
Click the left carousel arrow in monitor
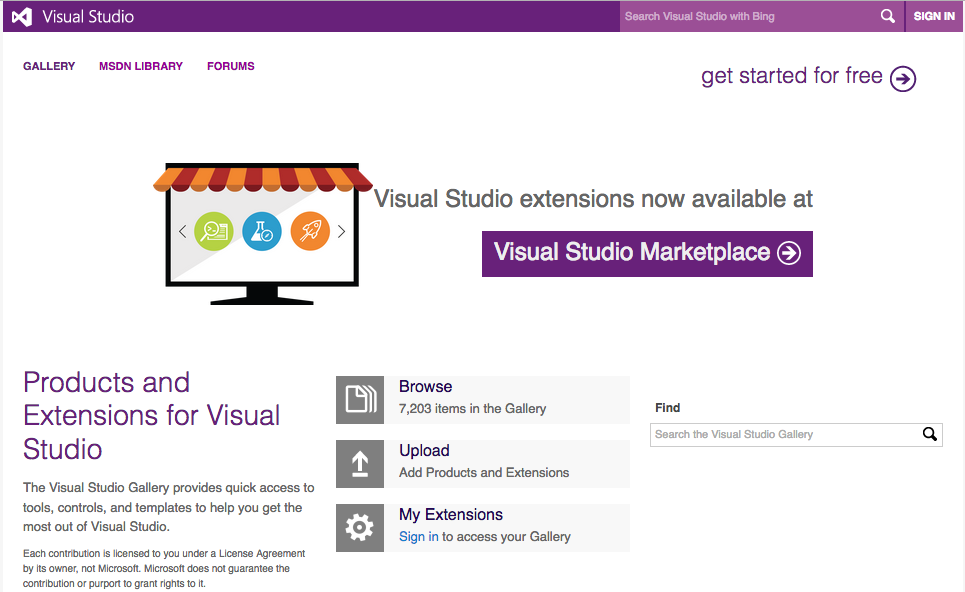pos(182,231)
